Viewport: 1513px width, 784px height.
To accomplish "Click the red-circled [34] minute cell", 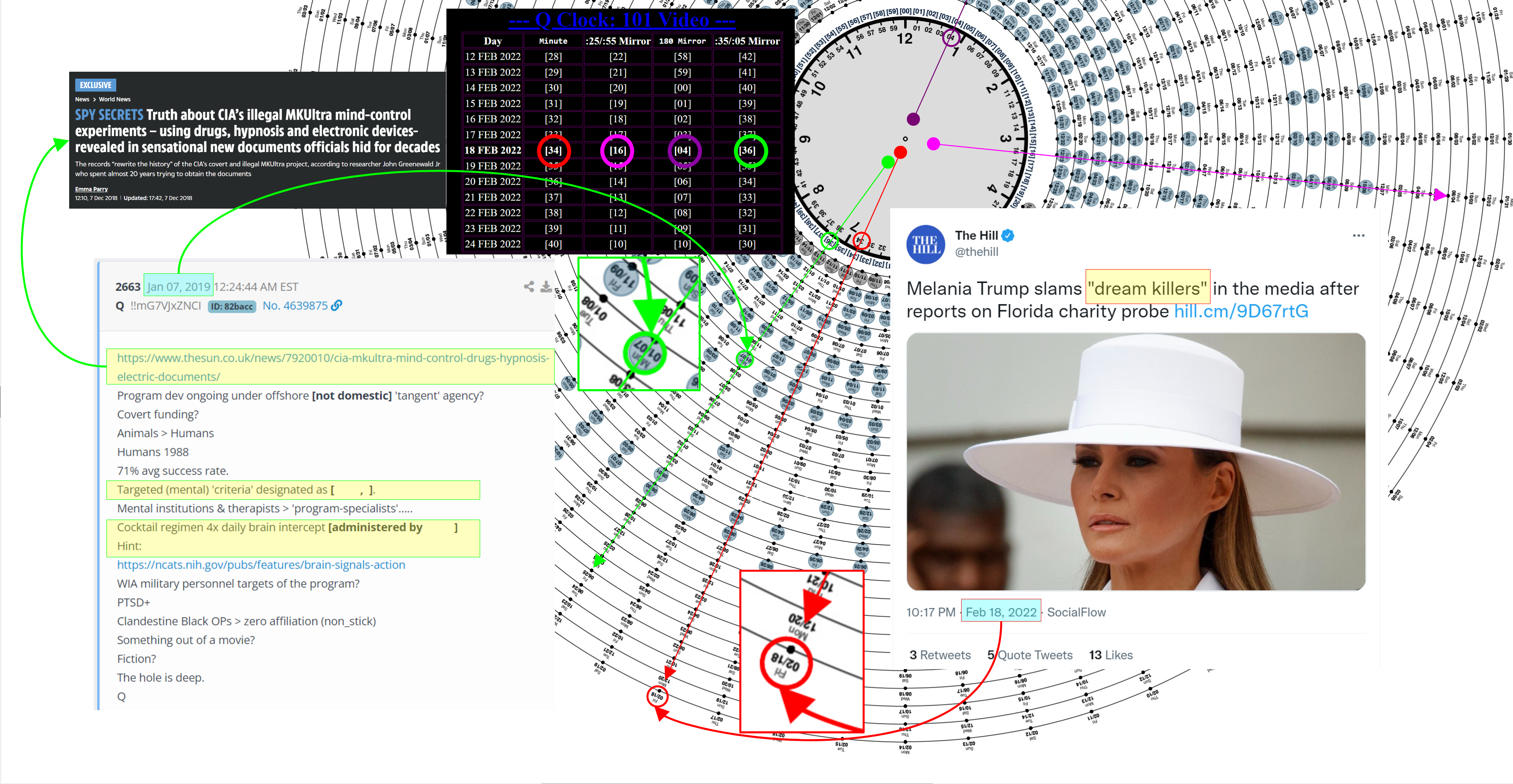I will (553, 150).
